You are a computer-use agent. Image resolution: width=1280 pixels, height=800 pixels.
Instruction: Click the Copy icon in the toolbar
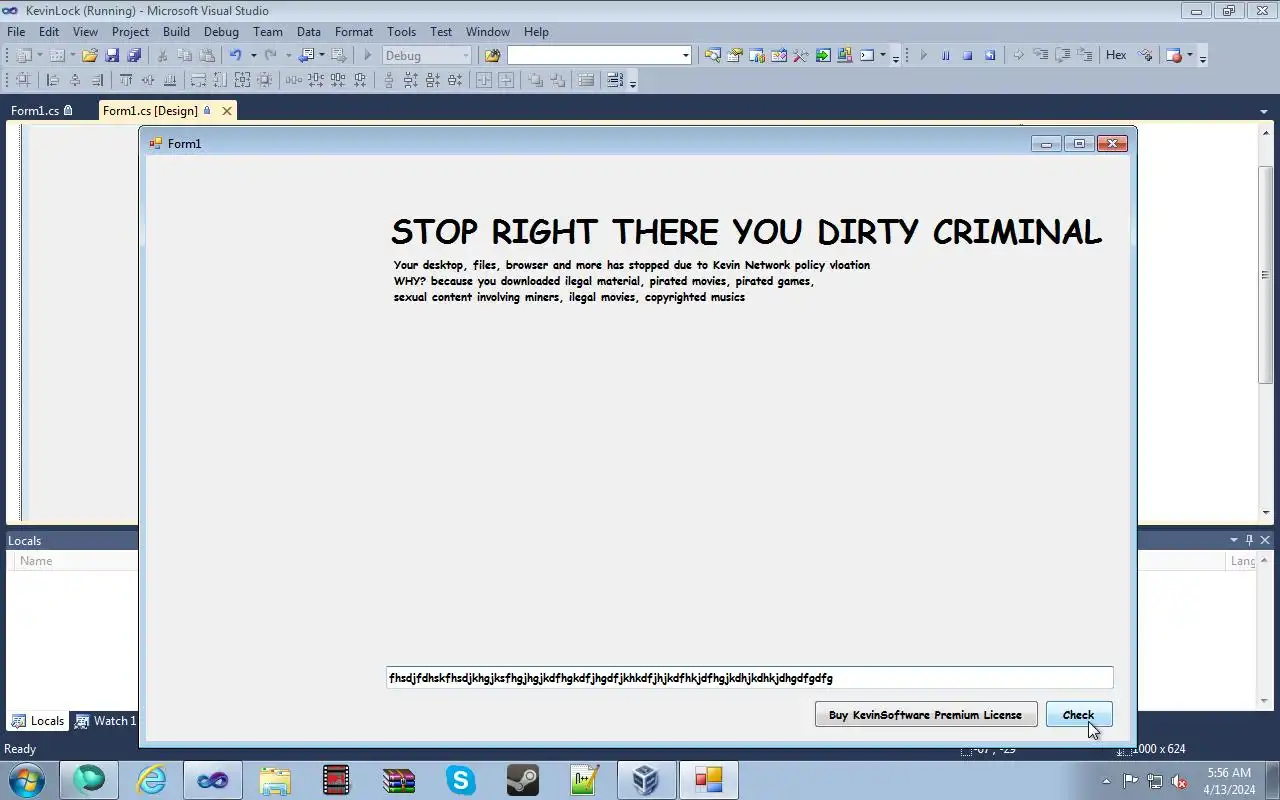[185, 55]
